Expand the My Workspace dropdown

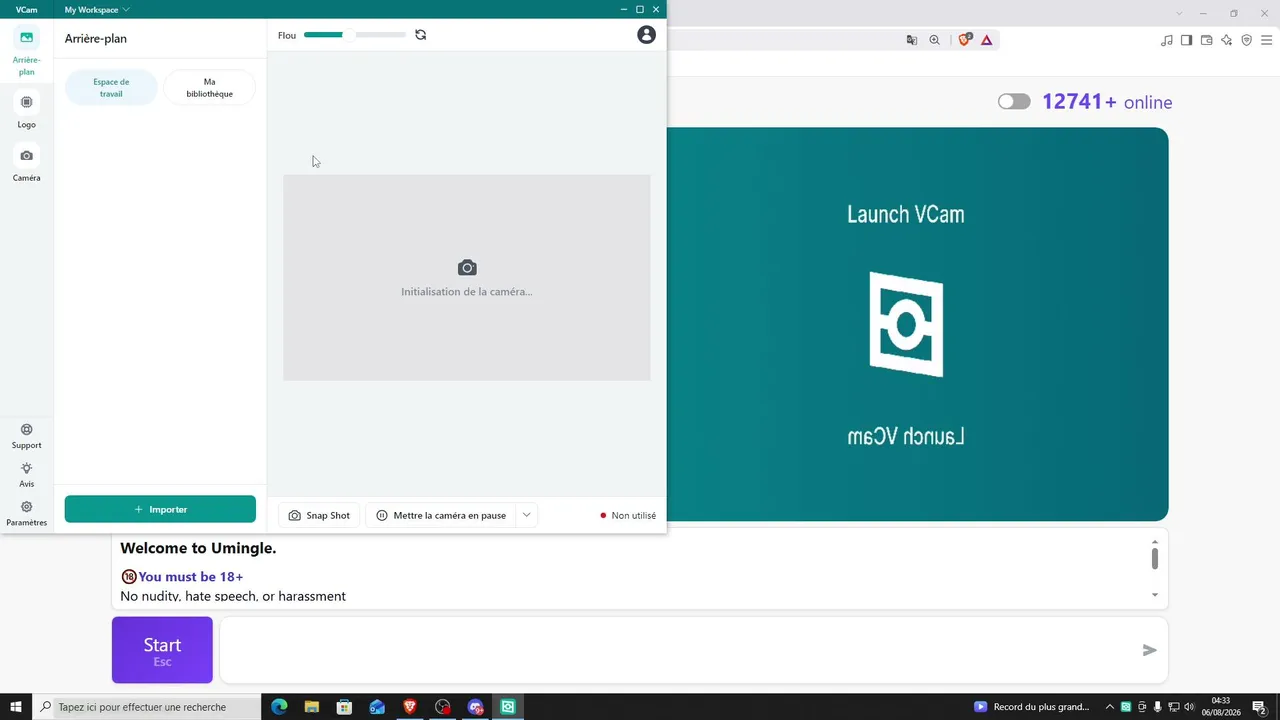tap(97, 10)
